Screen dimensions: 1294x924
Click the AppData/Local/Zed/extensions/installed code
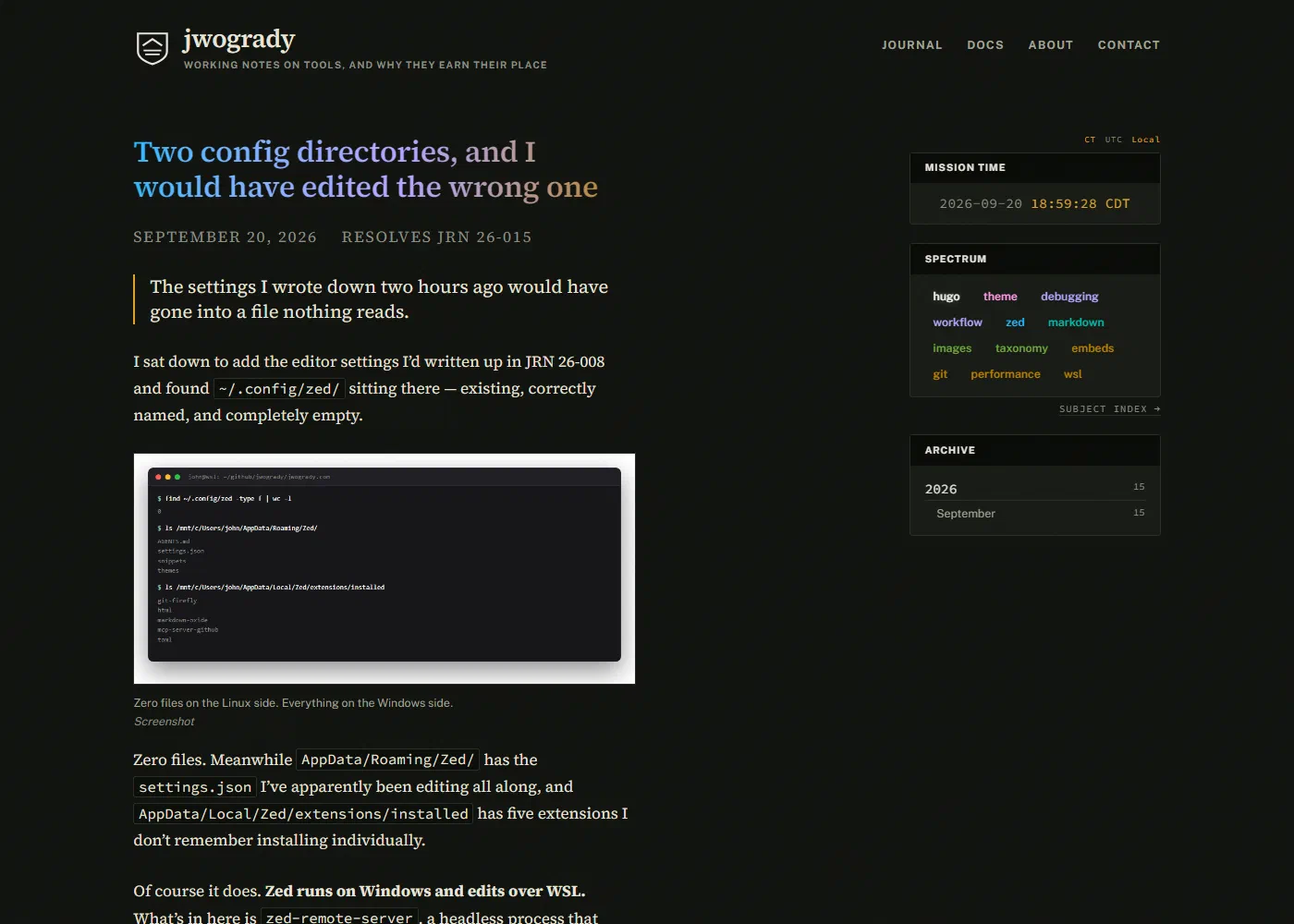click(303, 814)
